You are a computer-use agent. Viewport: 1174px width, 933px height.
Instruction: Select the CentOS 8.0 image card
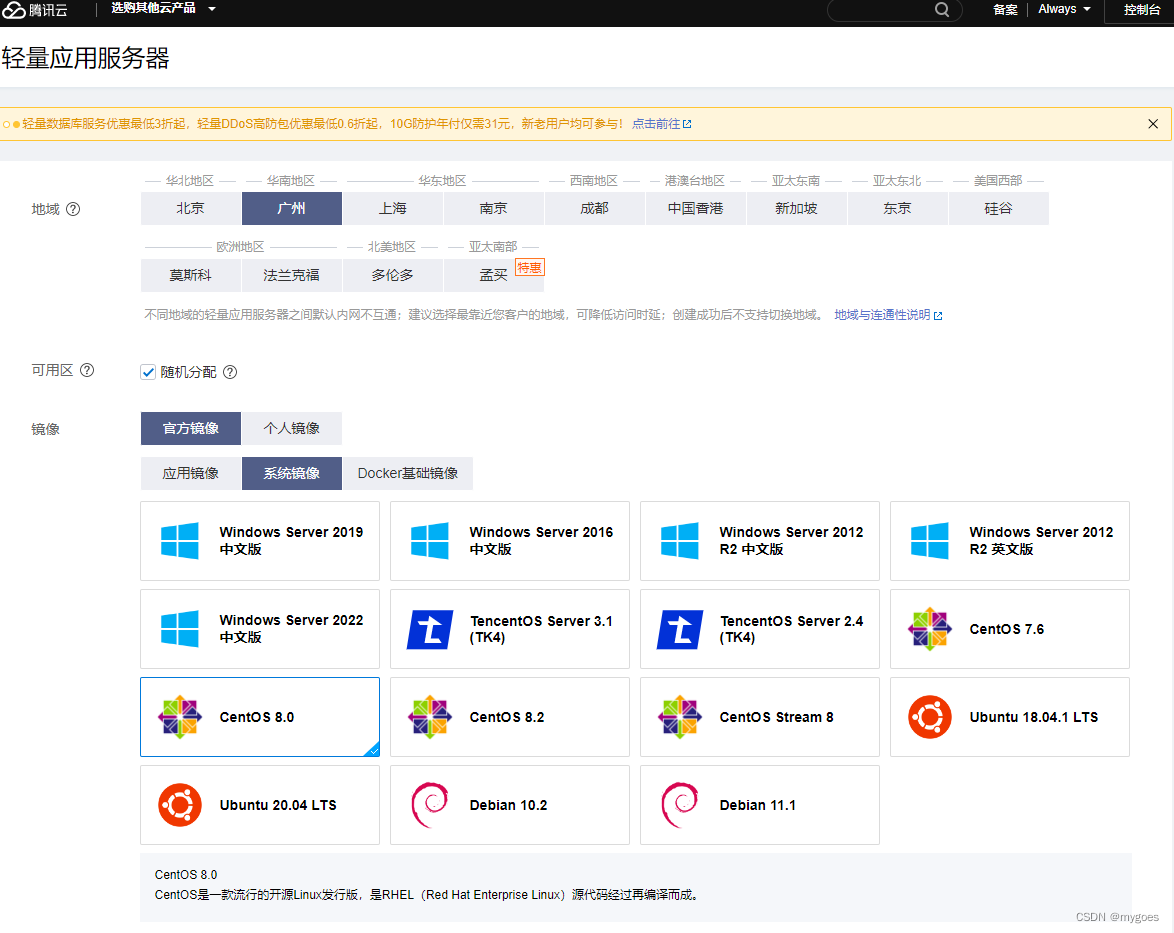pos(260,717)
